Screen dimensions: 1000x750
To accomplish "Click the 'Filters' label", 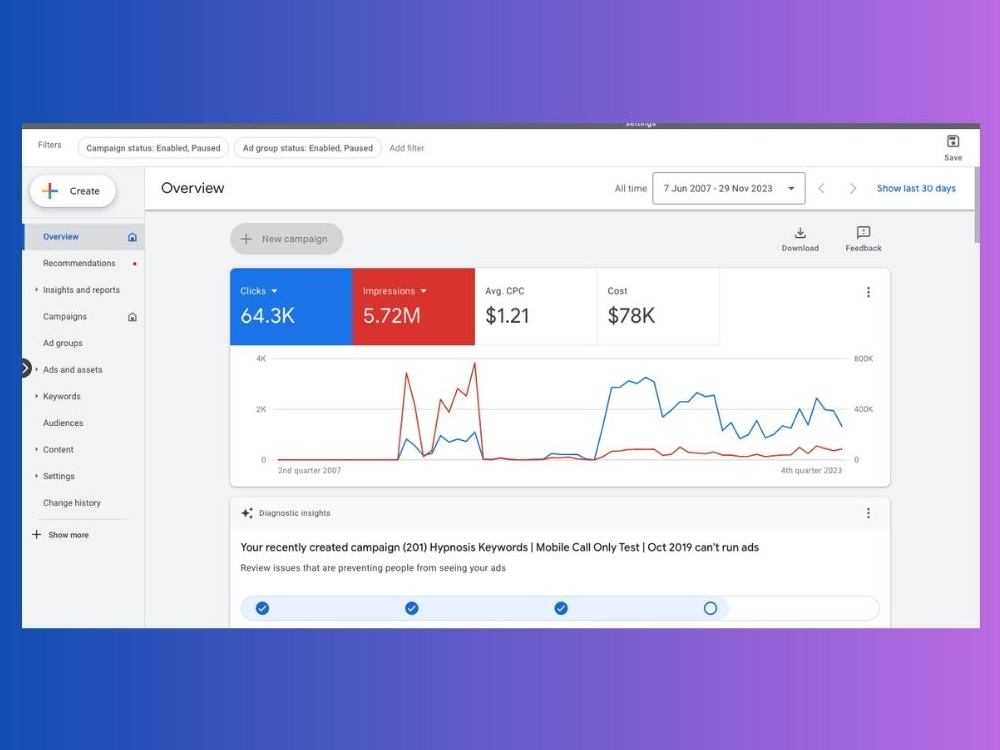I will (x=50, y=145).
